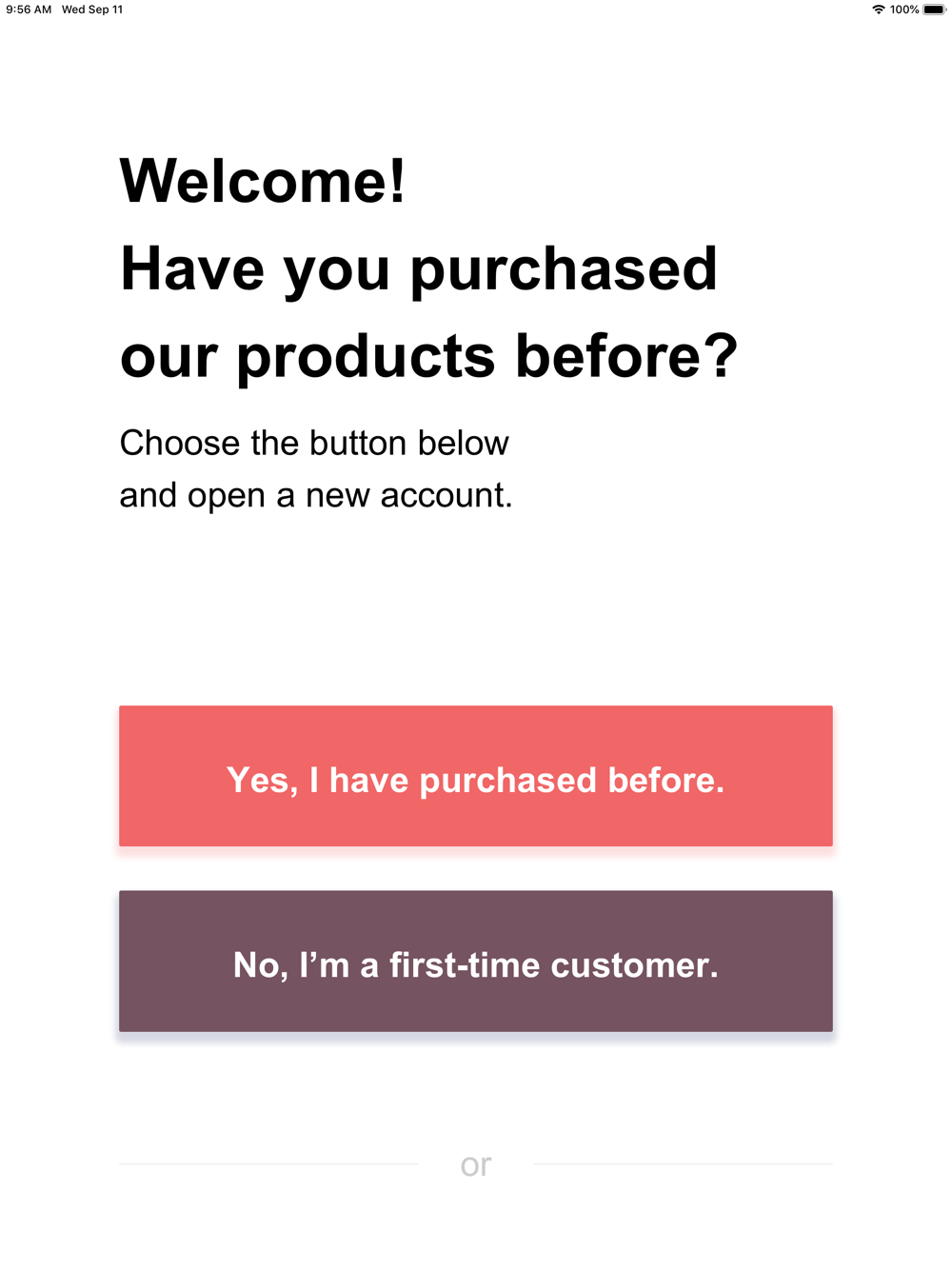This screenshot has height=1270, width=952.
Task: Tap the 'Choose the button below' text
Action: tap(314, 444)
